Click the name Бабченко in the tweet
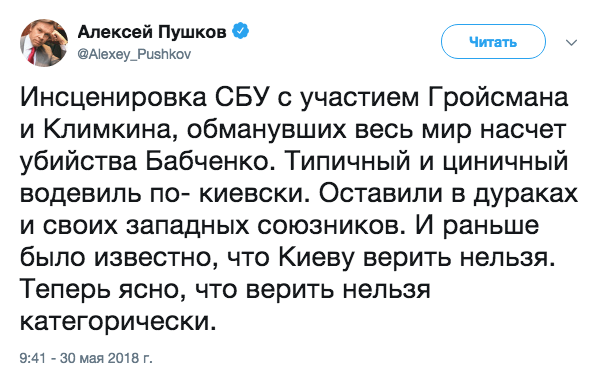The height and width of the screenshot is (378, 603). pos(209,162)
